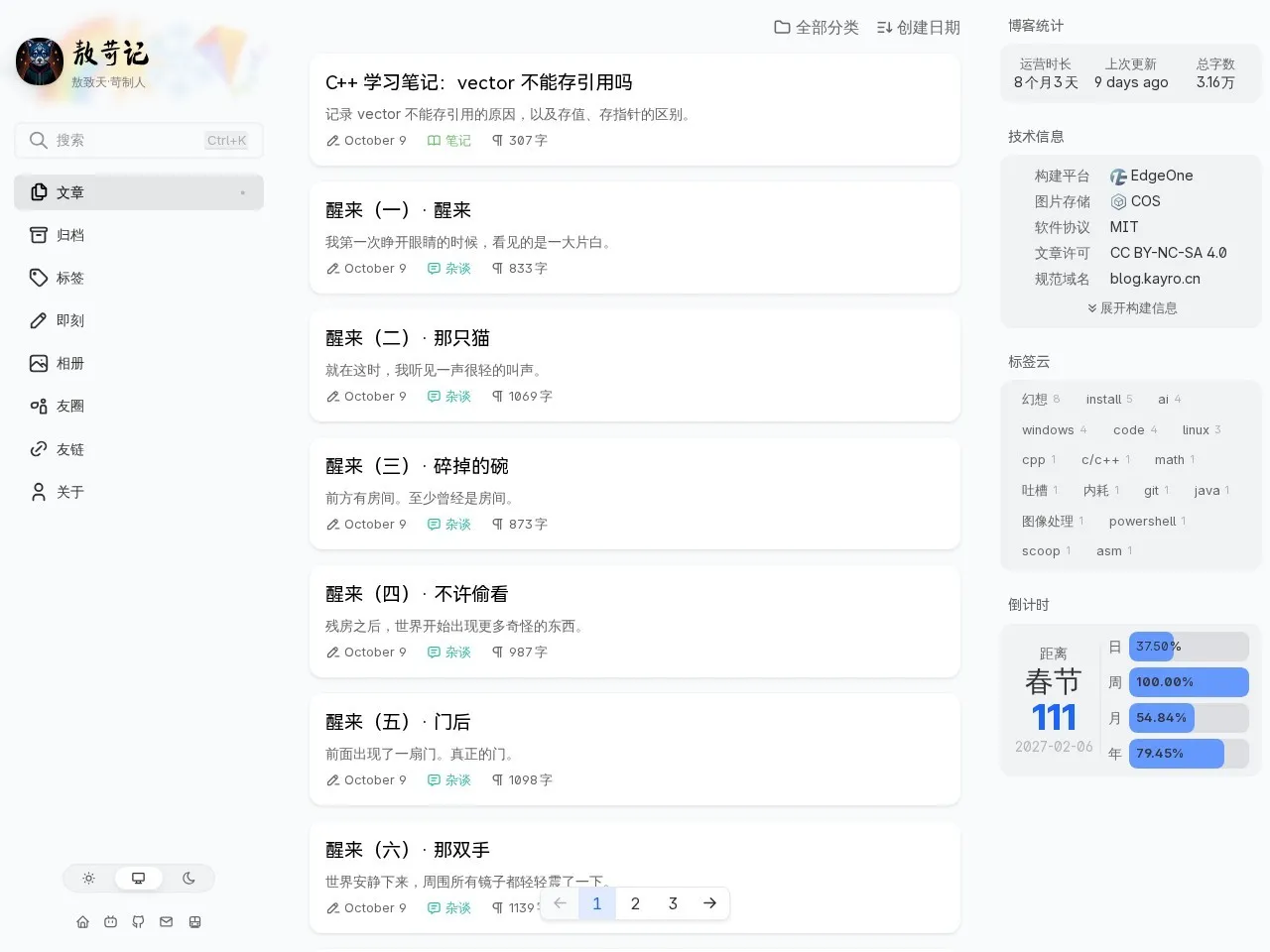This screenshot has height=952, width=1270.
Task: Go to next page with right arrow
Action: point(709,903)
